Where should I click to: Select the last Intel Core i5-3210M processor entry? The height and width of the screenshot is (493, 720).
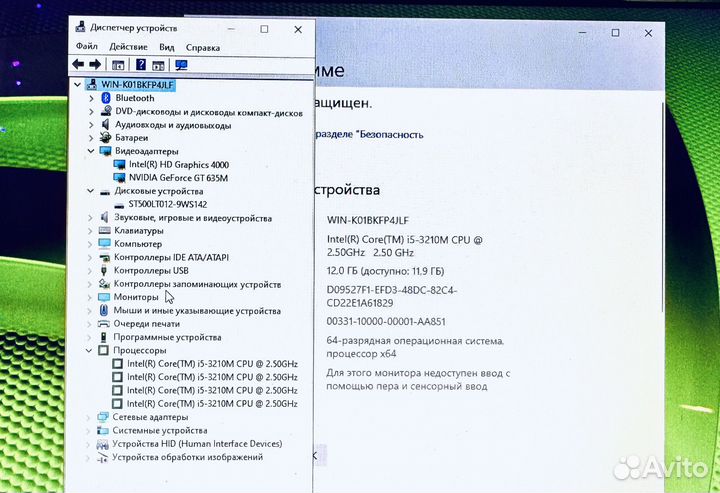point(212,404)
